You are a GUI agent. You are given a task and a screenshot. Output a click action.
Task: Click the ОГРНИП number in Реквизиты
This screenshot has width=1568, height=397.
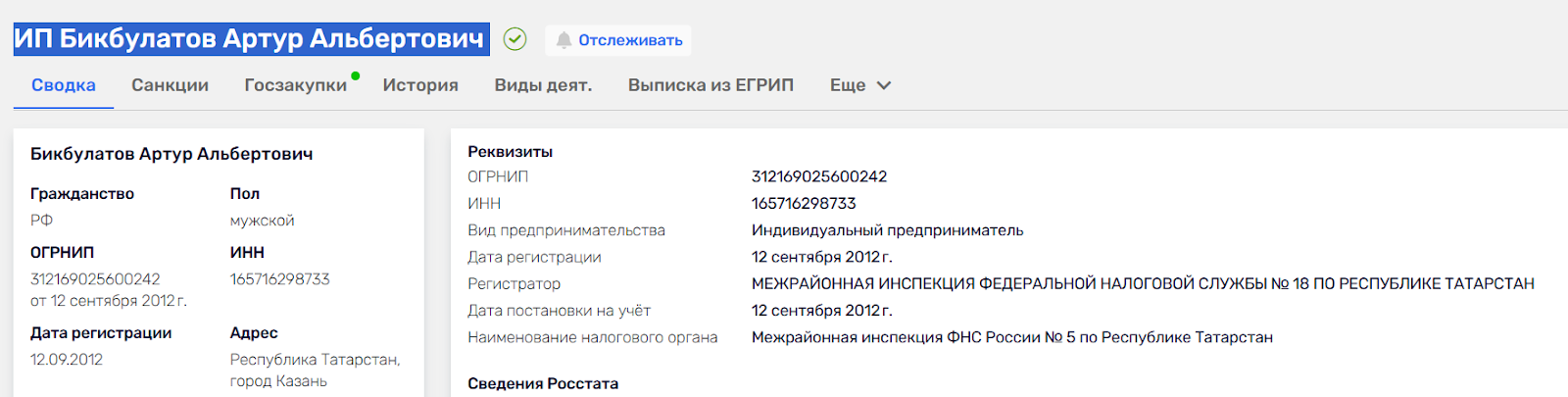(x=818, y=176)
